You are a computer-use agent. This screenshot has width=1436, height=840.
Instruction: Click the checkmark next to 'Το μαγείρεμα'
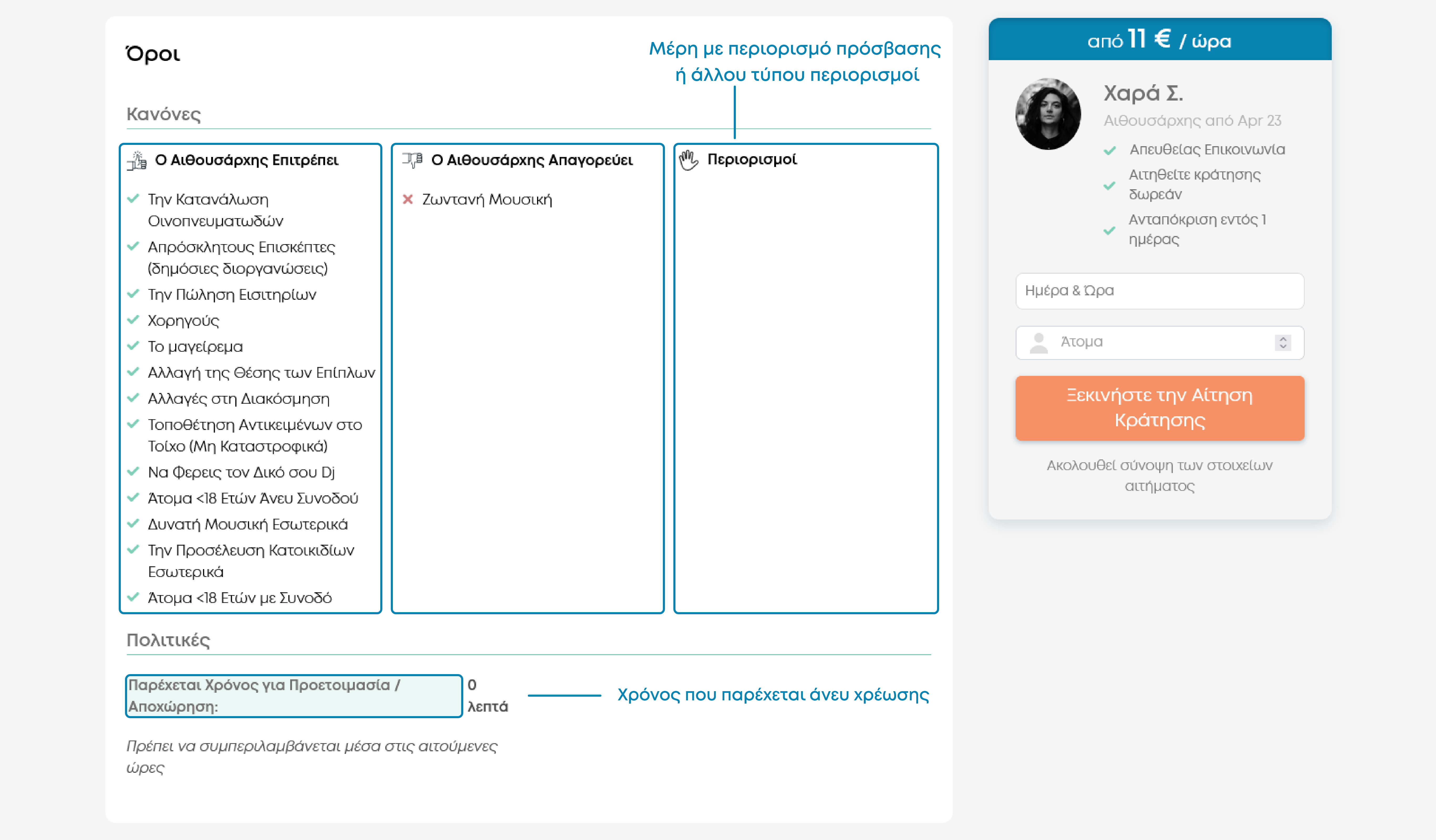coord(133,346)
